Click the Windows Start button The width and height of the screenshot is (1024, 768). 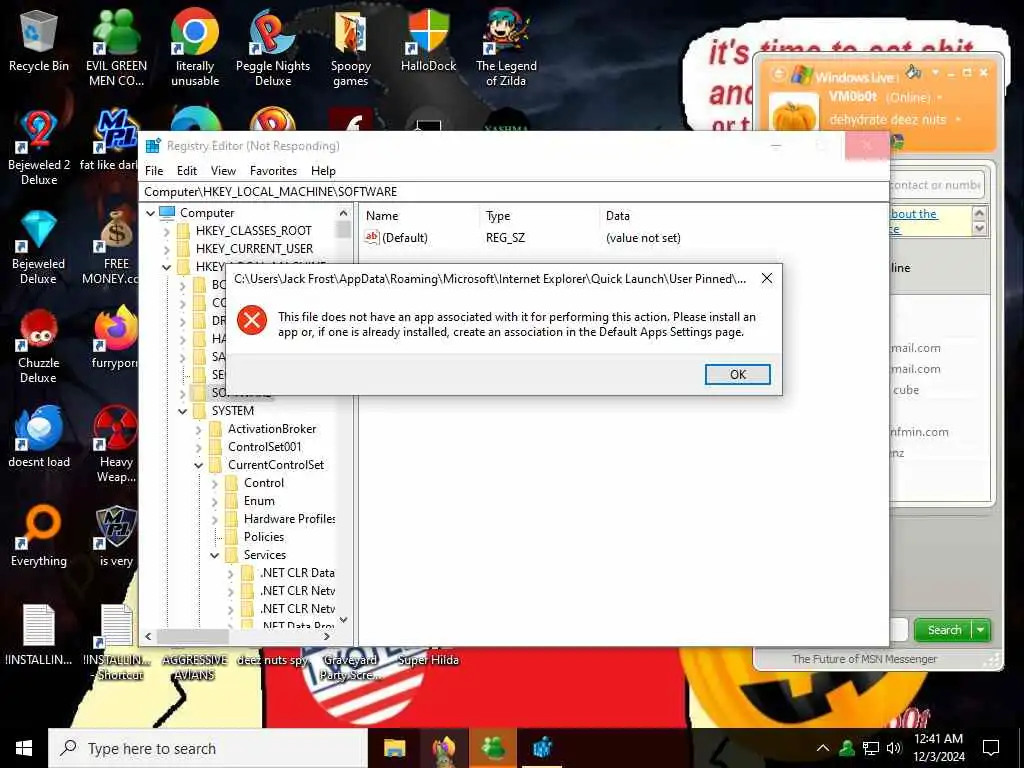(x=24, y=748)
